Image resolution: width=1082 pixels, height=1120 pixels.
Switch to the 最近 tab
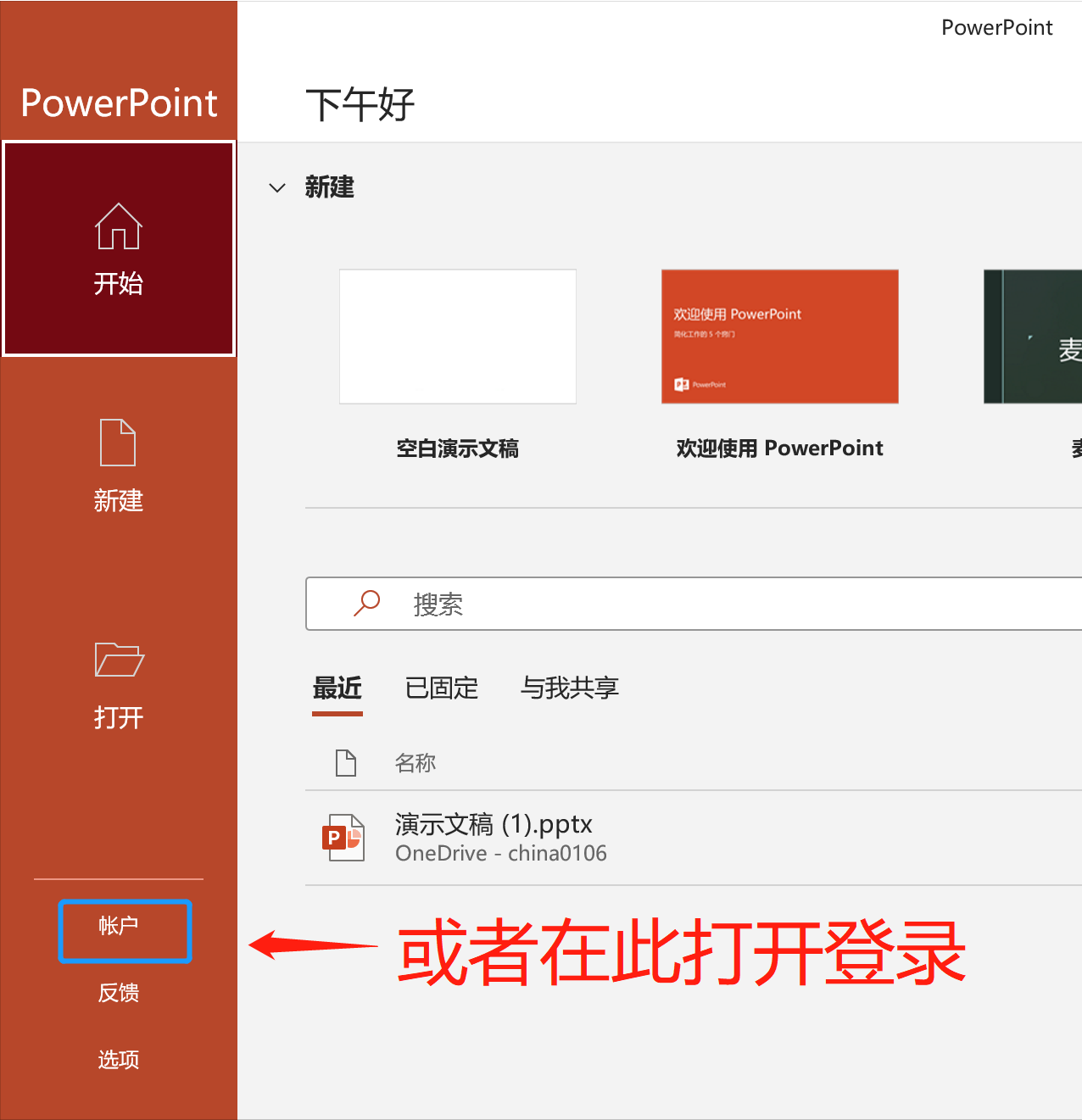tap(337, 688)
